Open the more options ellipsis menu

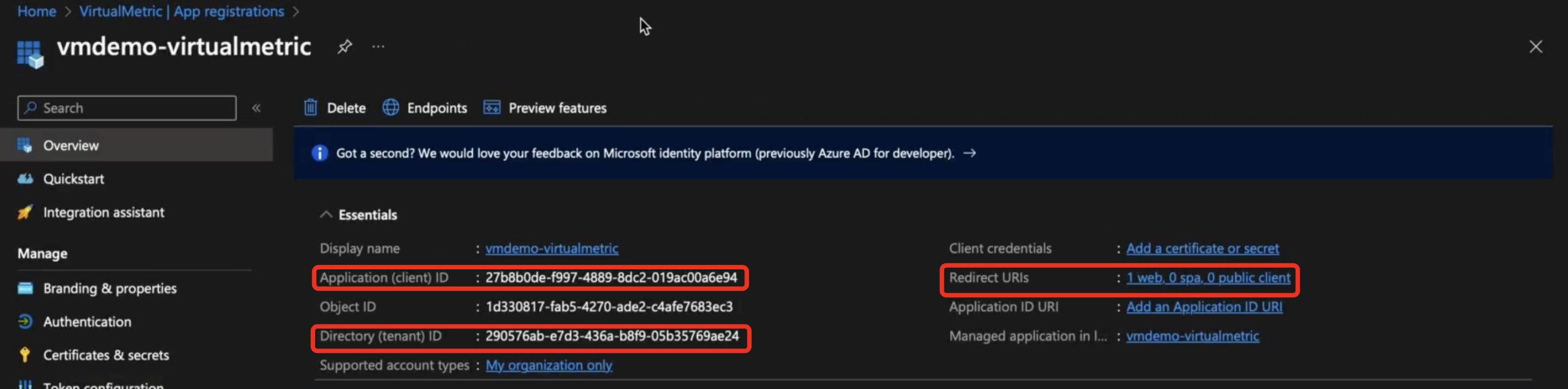tap(378, 46)
